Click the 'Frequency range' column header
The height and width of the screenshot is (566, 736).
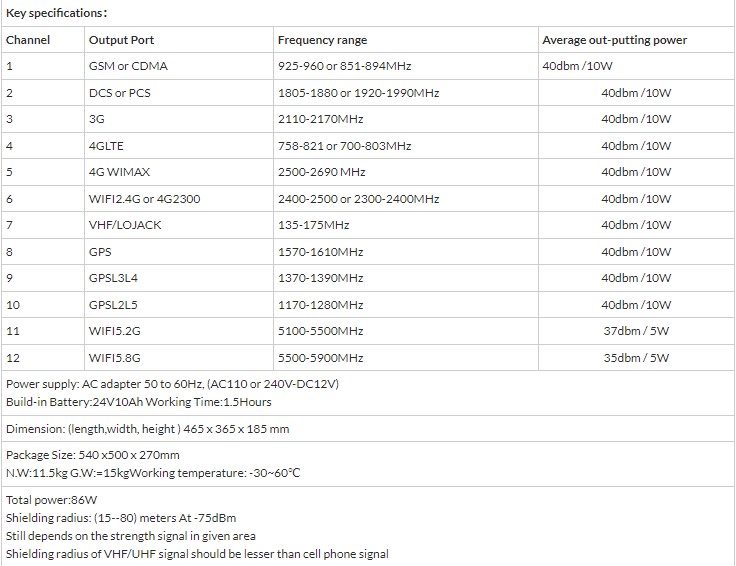[322, 40]
